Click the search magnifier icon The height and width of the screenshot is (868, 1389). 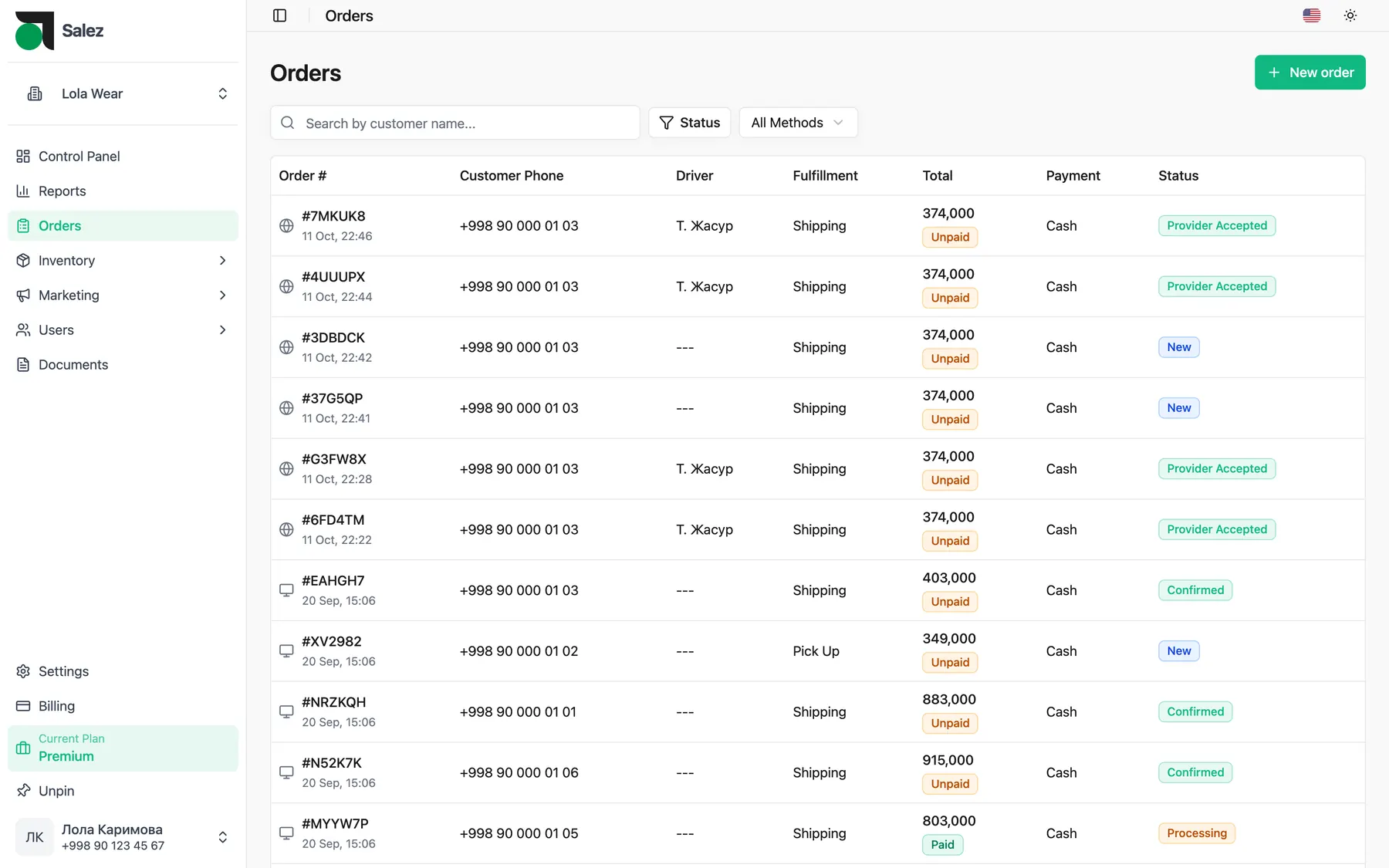288,123
